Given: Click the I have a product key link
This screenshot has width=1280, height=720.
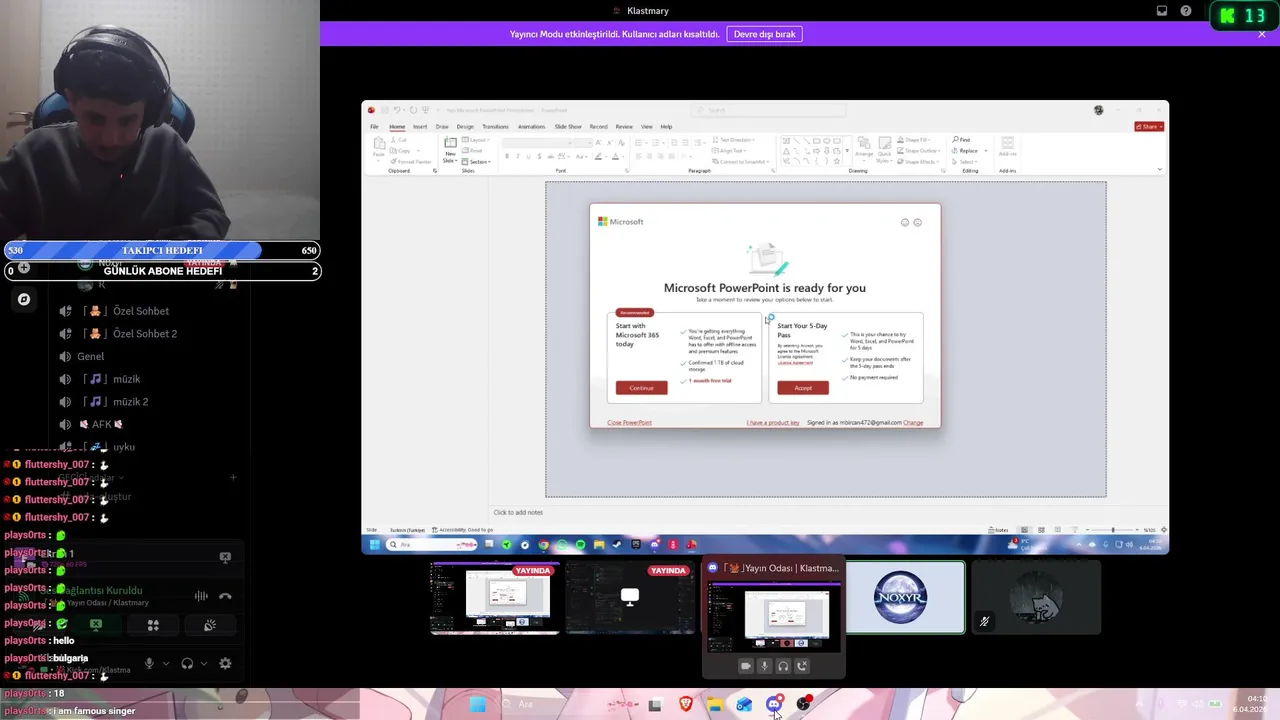Looking at the screenshot, I should (773, 423).
